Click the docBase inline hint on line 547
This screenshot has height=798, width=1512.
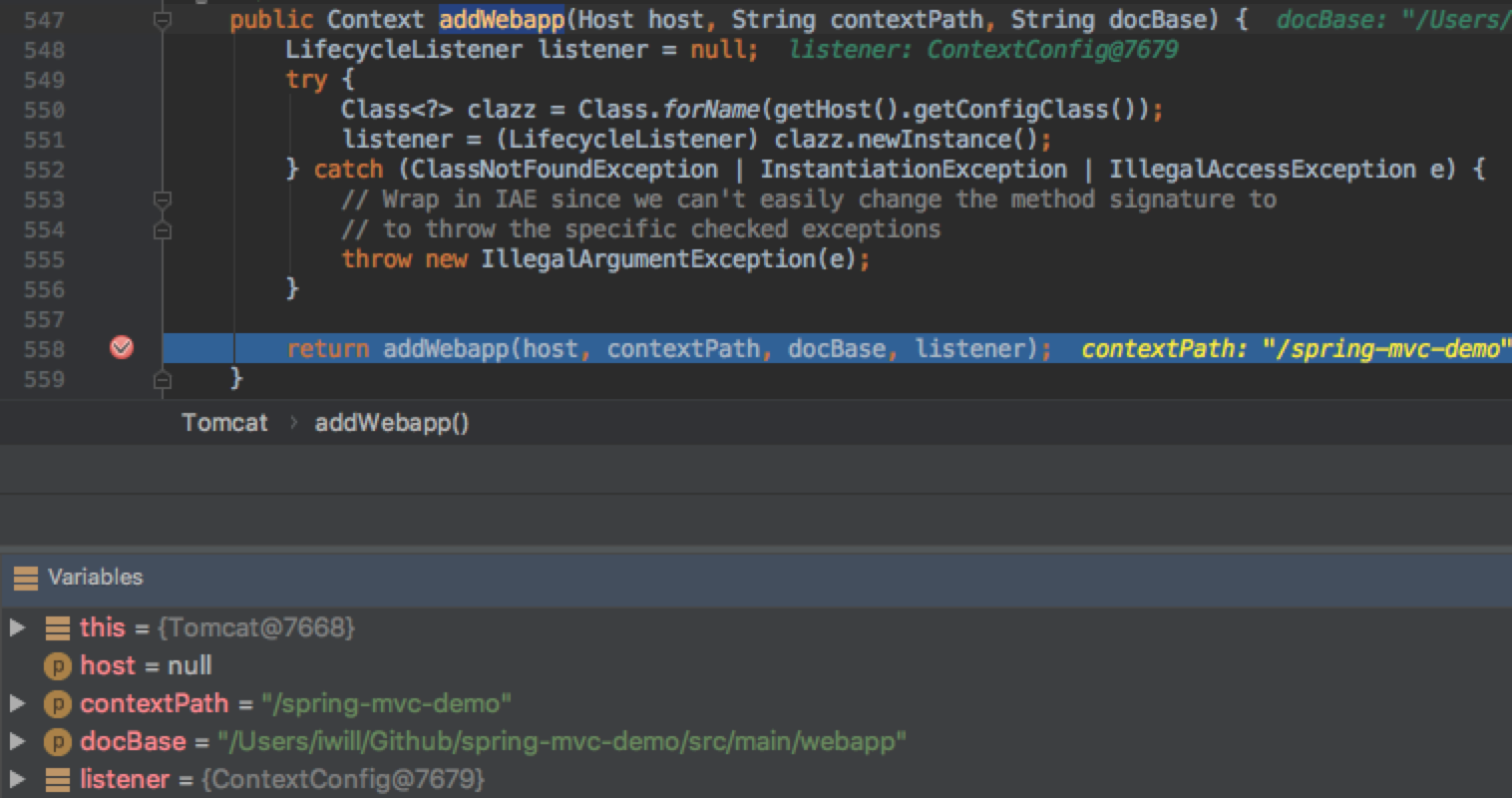pyautogui.click(x=1394, y=19)
